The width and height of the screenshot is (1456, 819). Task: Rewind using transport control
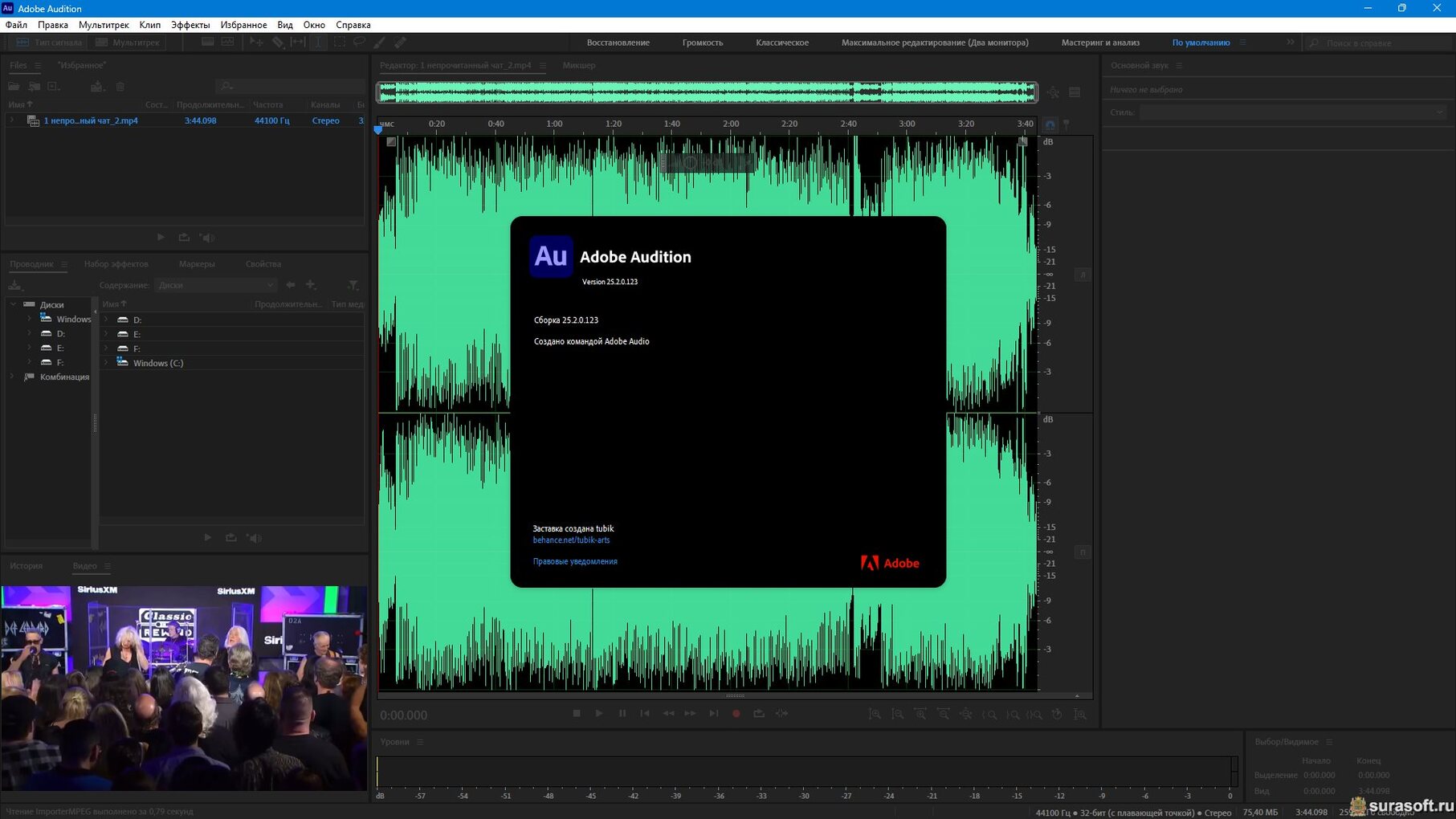[668, 713]
